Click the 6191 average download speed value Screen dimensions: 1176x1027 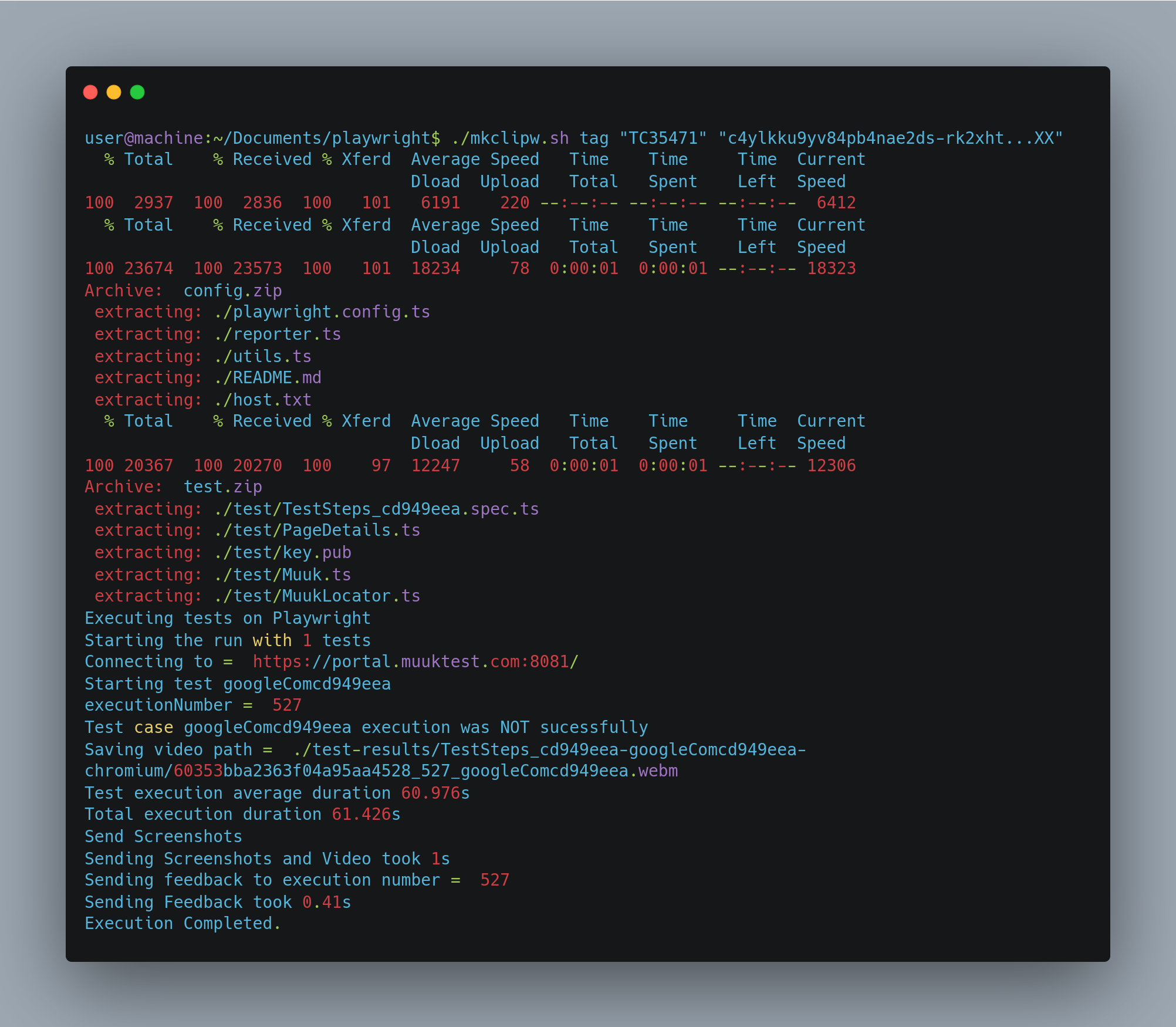point(441,202)
